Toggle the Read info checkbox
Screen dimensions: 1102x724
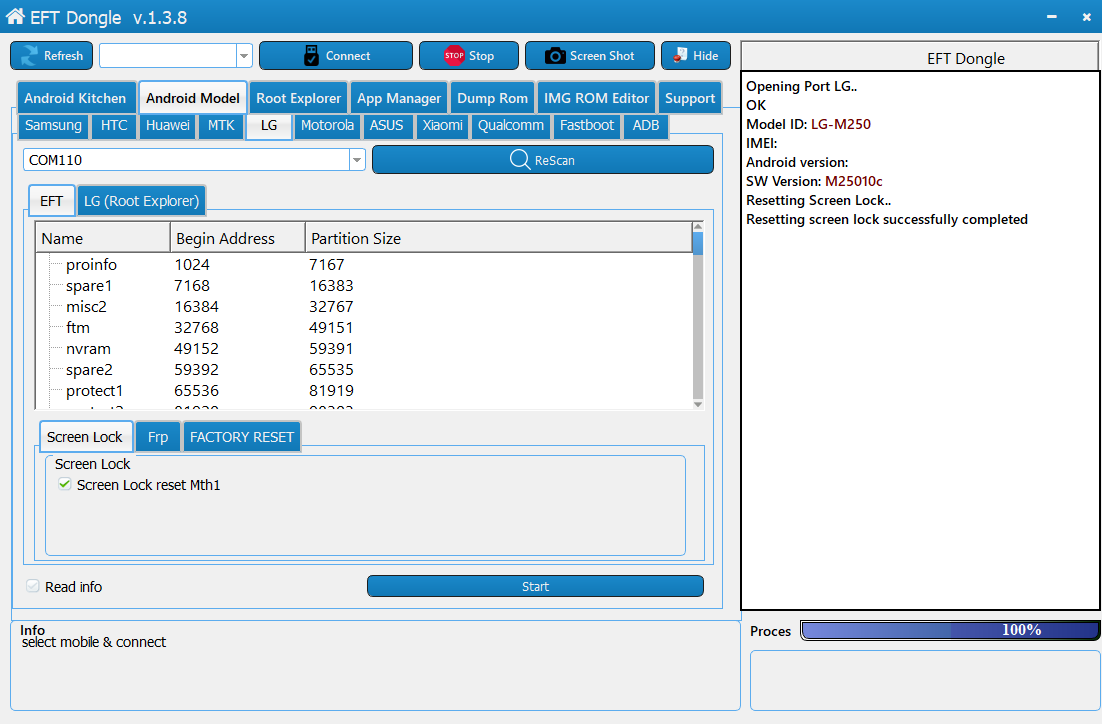tap(32, 586)
